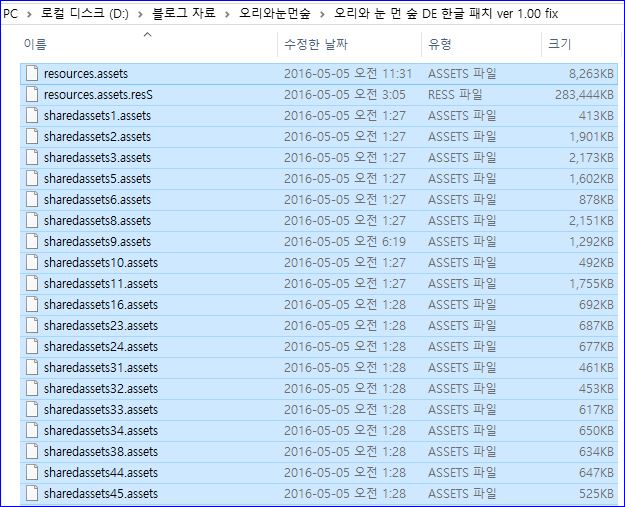The image size is (625, 507).
Task: Select the resources.assets file name
Action: 86,74
